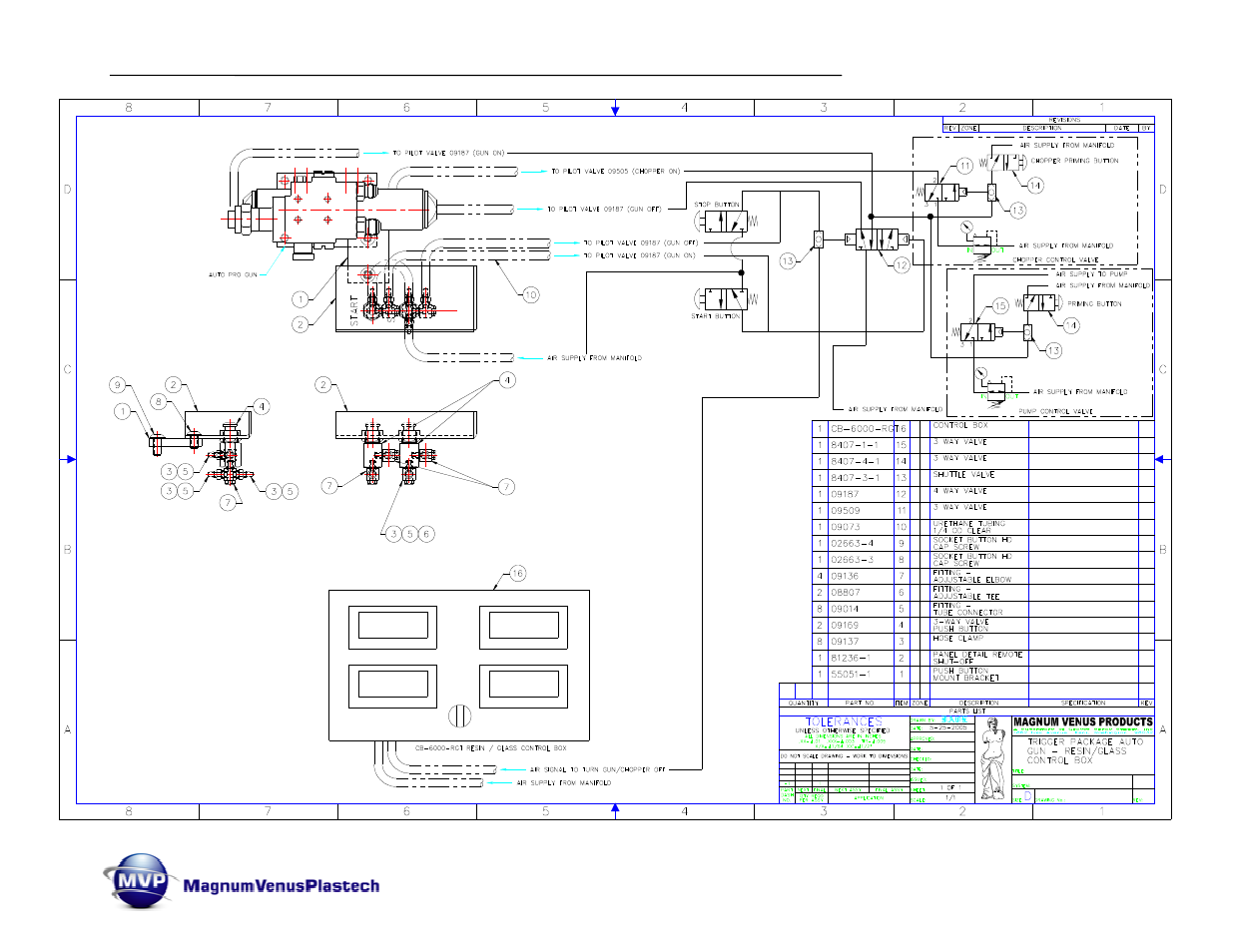Click part number 8407-3-1 in parts list
The height and width of the screenshot is (952, 1233).
[x=855, y=478]
